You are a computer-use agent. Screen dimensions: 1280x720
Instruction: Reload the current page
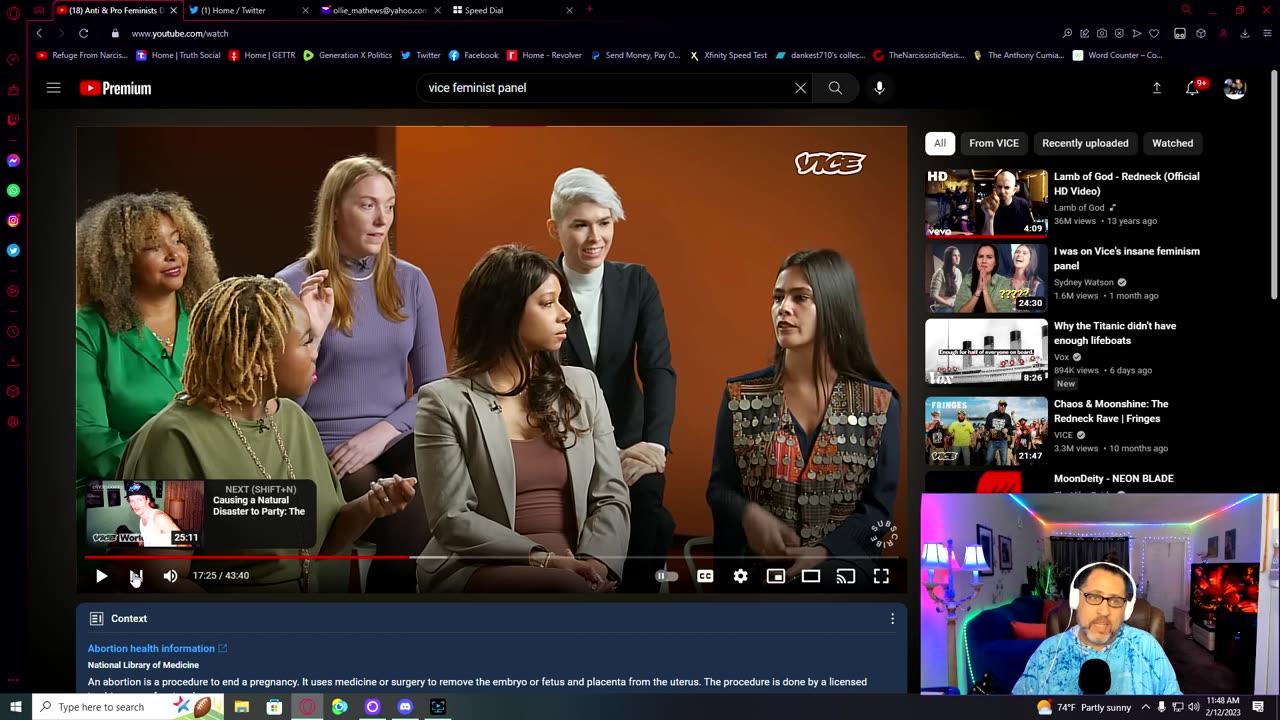point(84,33)
